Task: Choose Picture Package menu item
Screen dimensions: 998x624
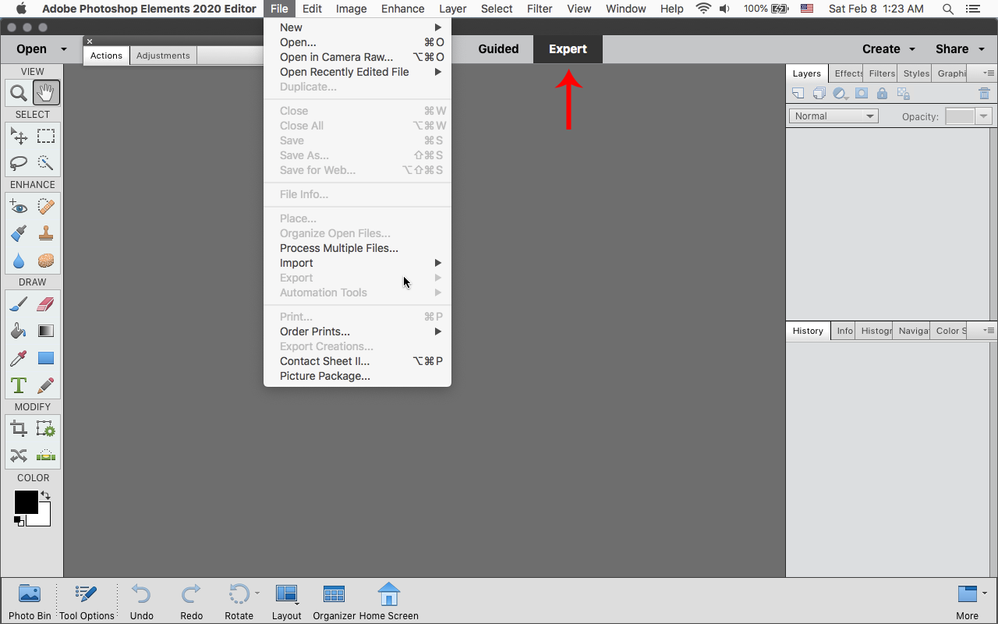Action: coord(358,376)
